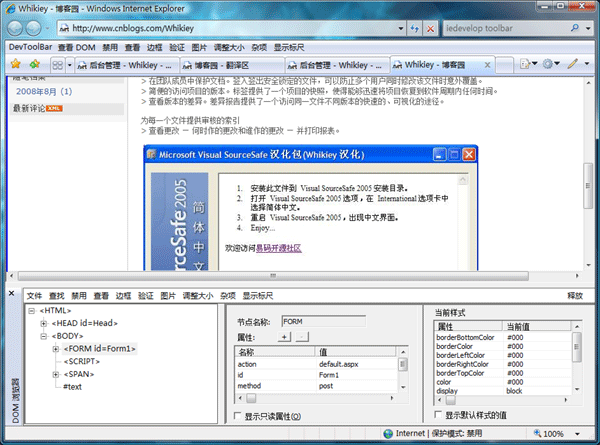600x445 pixels.
Task: Open the tab list dropdown arrow
Action: point(70,65)
